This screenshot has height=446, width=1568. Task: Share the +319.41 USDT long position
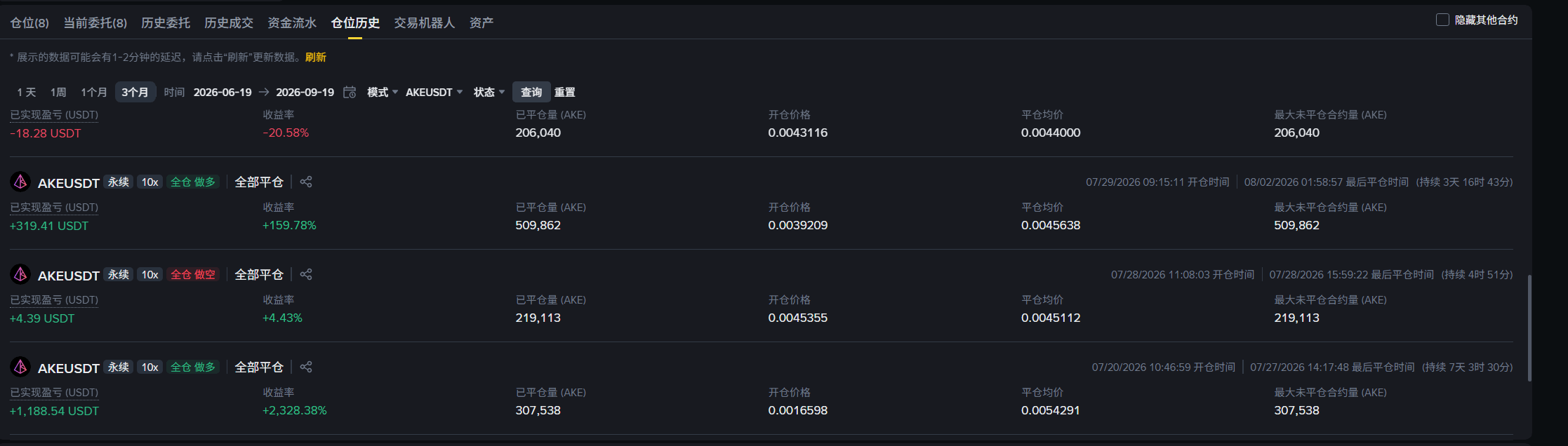click(306, 182)
